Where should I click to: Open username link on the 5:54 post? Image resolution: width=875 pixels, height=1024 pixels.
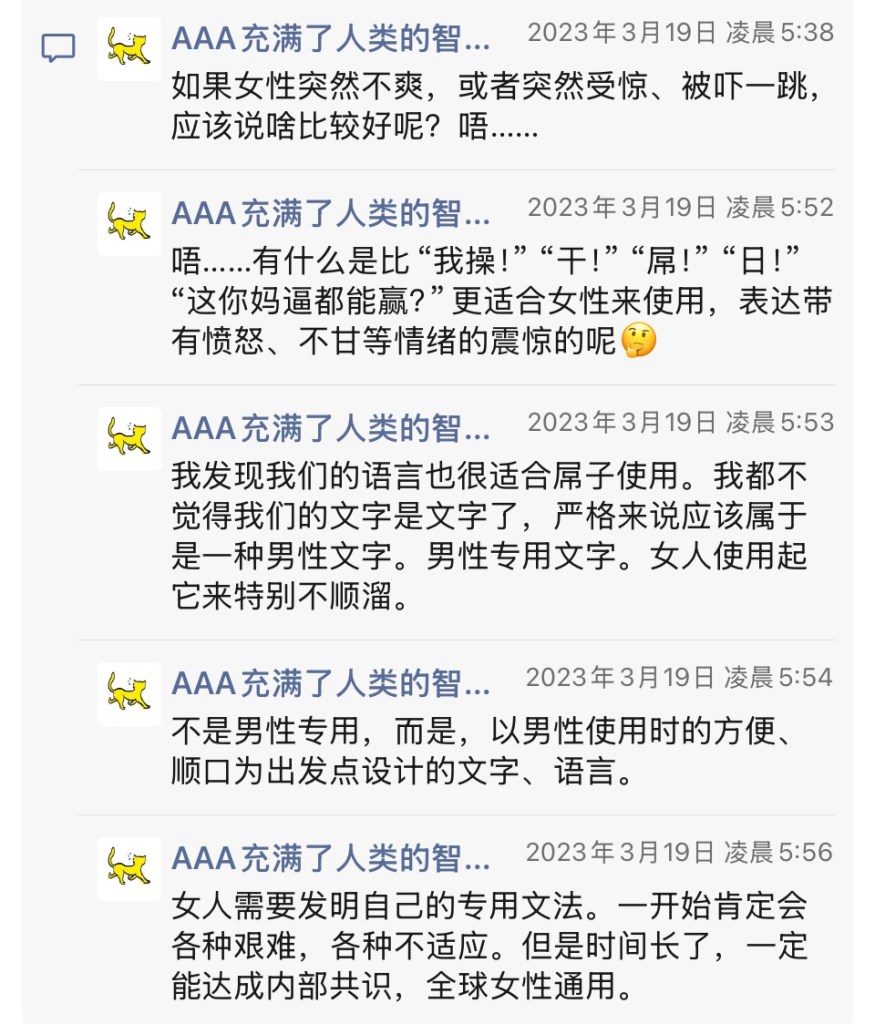[x=331, y=684]
